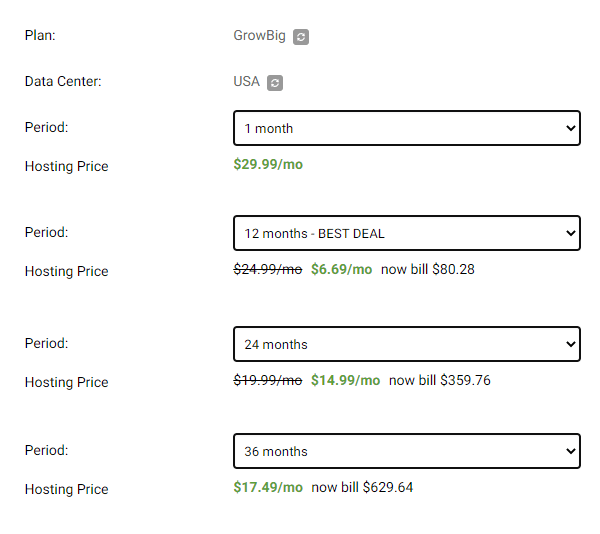Click the "now bill $80.28" text
The height and width of the screenshot is (534, 600).
428,269
